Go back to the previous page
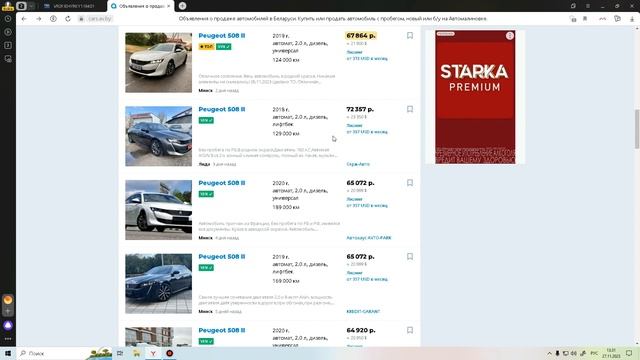 tap(24, 19)
